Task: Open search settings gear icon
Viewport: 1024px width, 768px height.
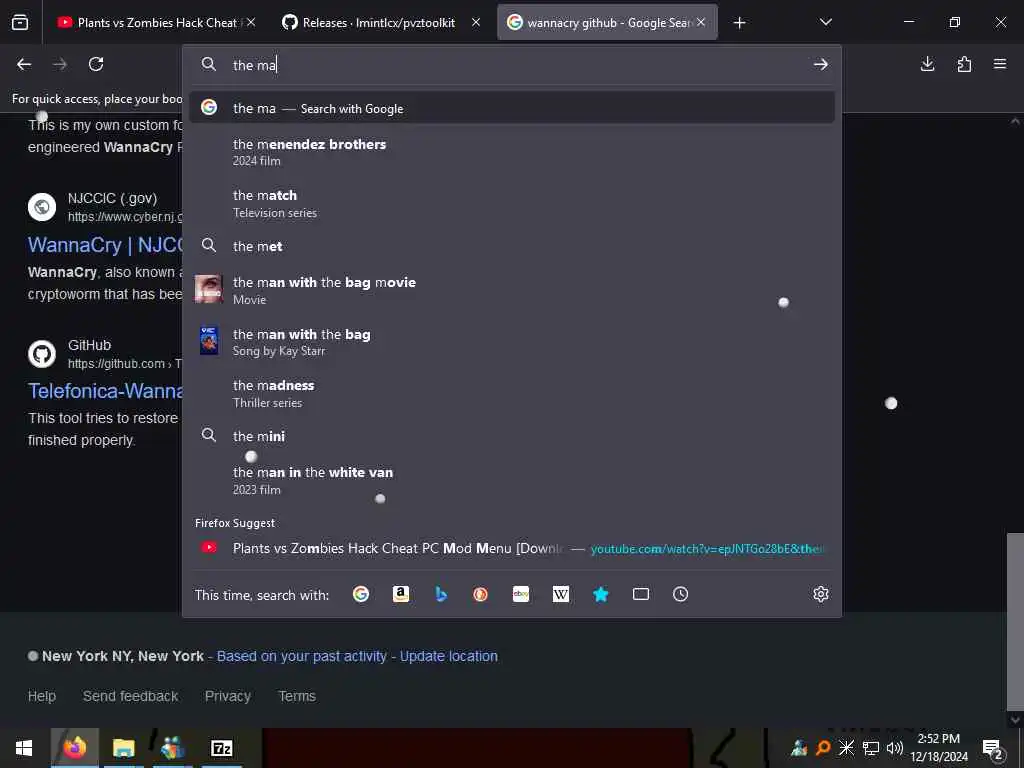Action: (821, 594)
